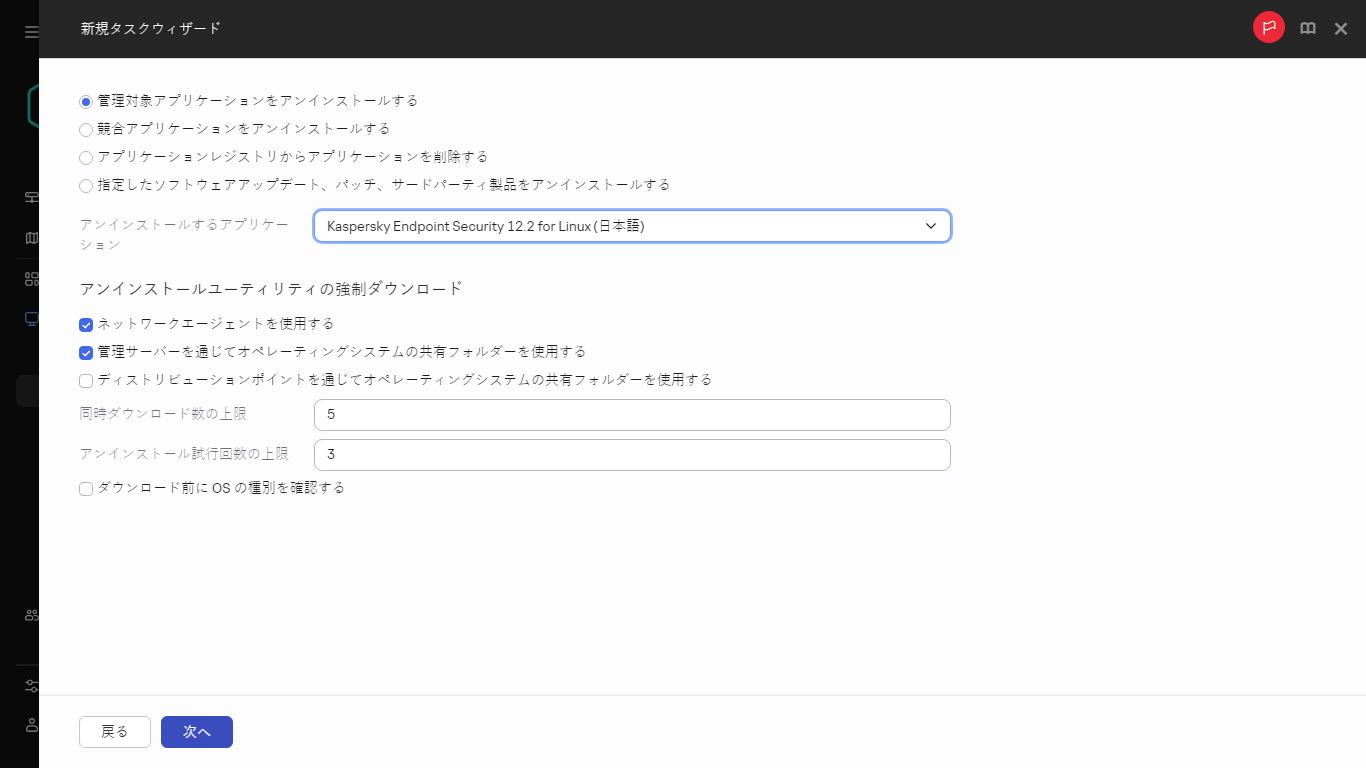Open notifications via the red flag icon
The height and width of the screenshot is (768, 1366).
[1268, 27]
